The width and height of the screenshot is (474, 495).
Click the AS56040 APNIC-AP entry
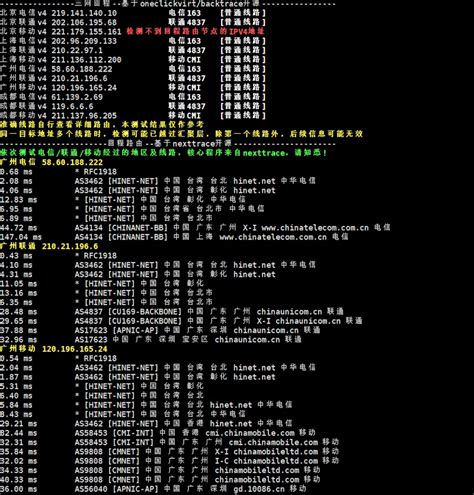click(x=116, y=489)
